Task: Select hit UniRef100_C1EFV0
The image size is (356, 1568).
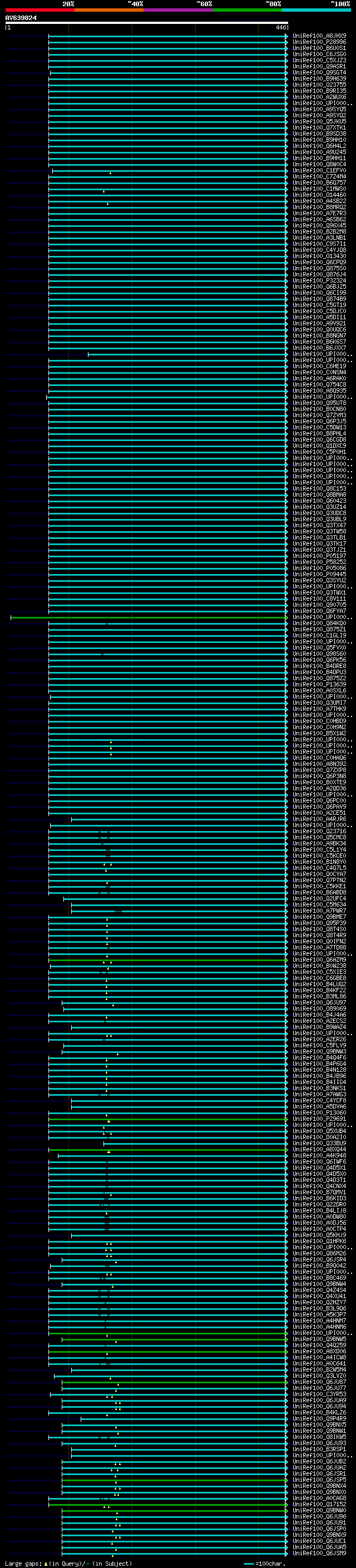Action: pyautogui.click(x=319, y=170)
